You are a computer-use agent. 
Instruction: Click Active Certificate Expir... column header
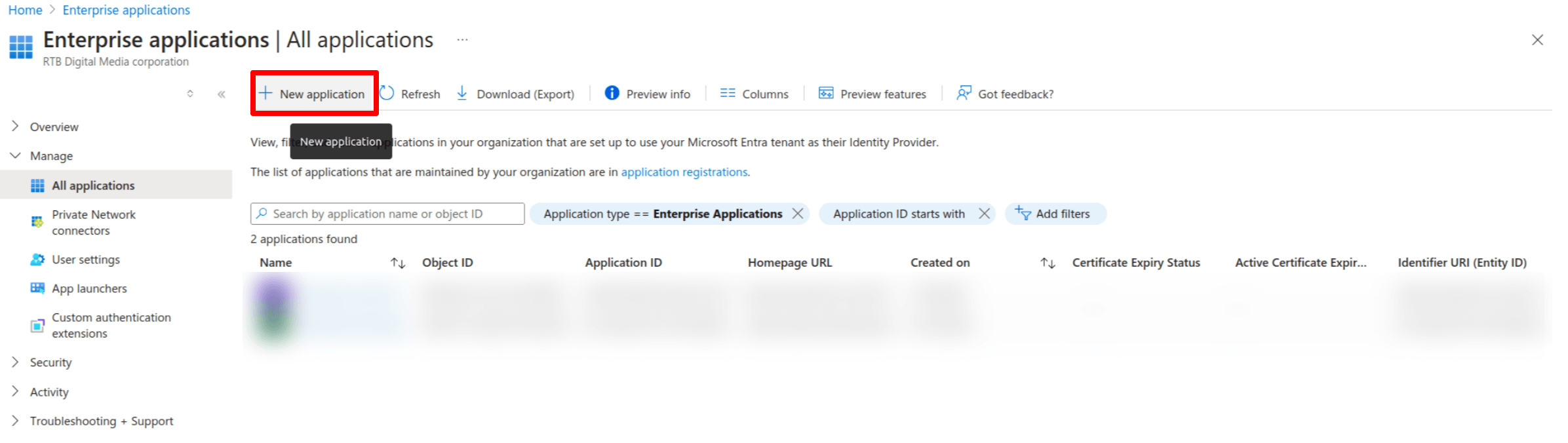[x=1301, y=262]
